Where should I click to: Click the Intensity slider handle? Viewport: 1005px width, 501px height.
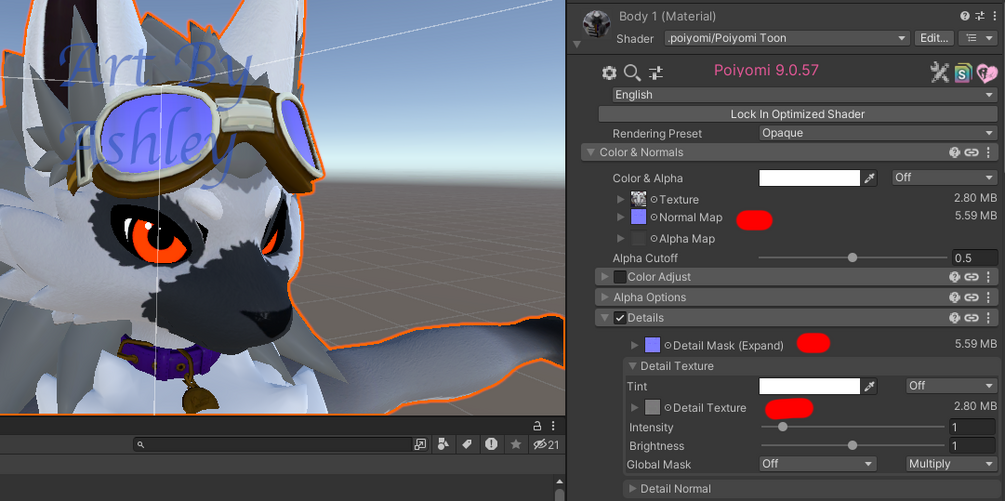[783, 427]
